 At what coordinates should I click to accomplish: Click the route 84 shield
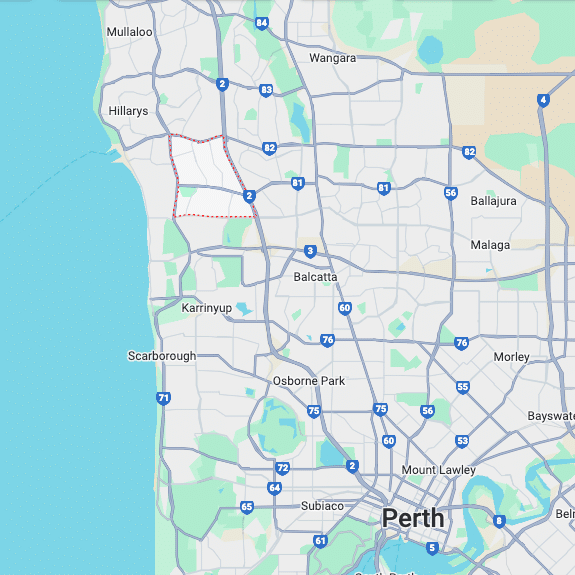(261, 23)
